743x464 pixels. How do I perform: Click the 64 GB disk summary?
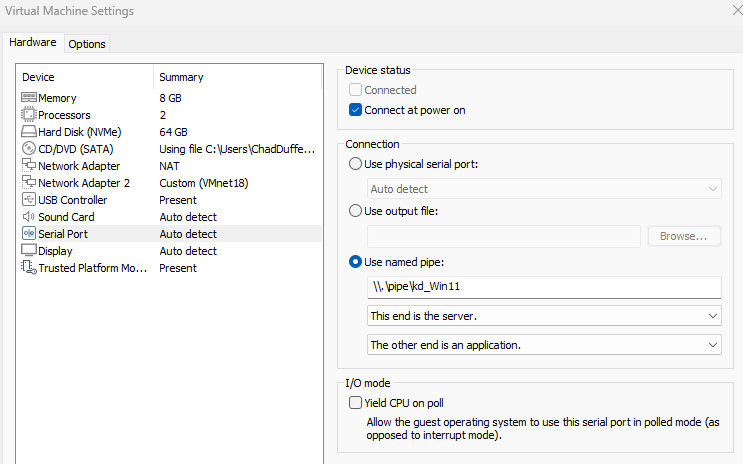tap(173, 132)
